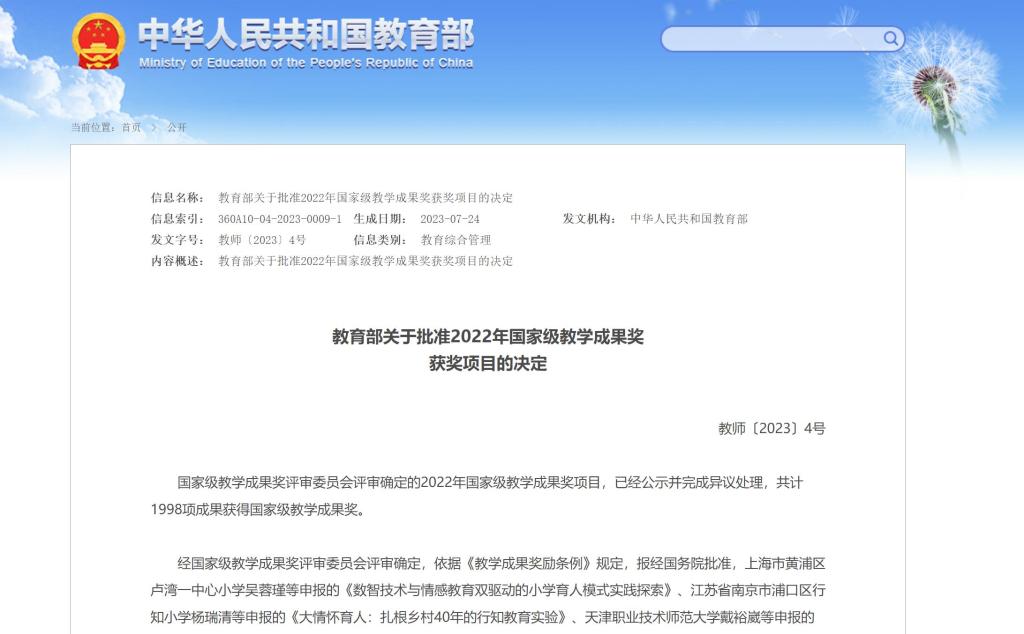
Task: Click the 发文机构 value 中华人民共和国教育部
Action: coord(688,219)
